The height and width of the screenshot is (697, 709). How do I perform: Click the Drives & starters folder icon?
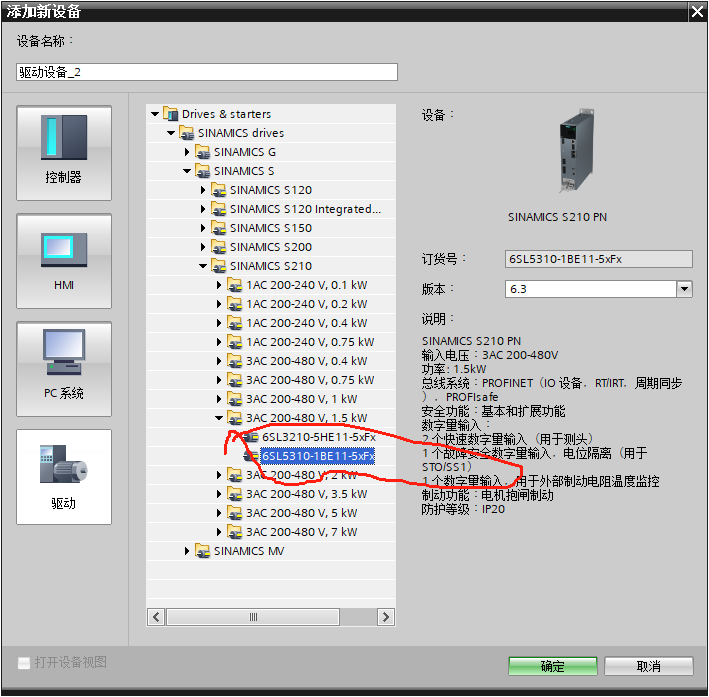(x=170, y=114)
